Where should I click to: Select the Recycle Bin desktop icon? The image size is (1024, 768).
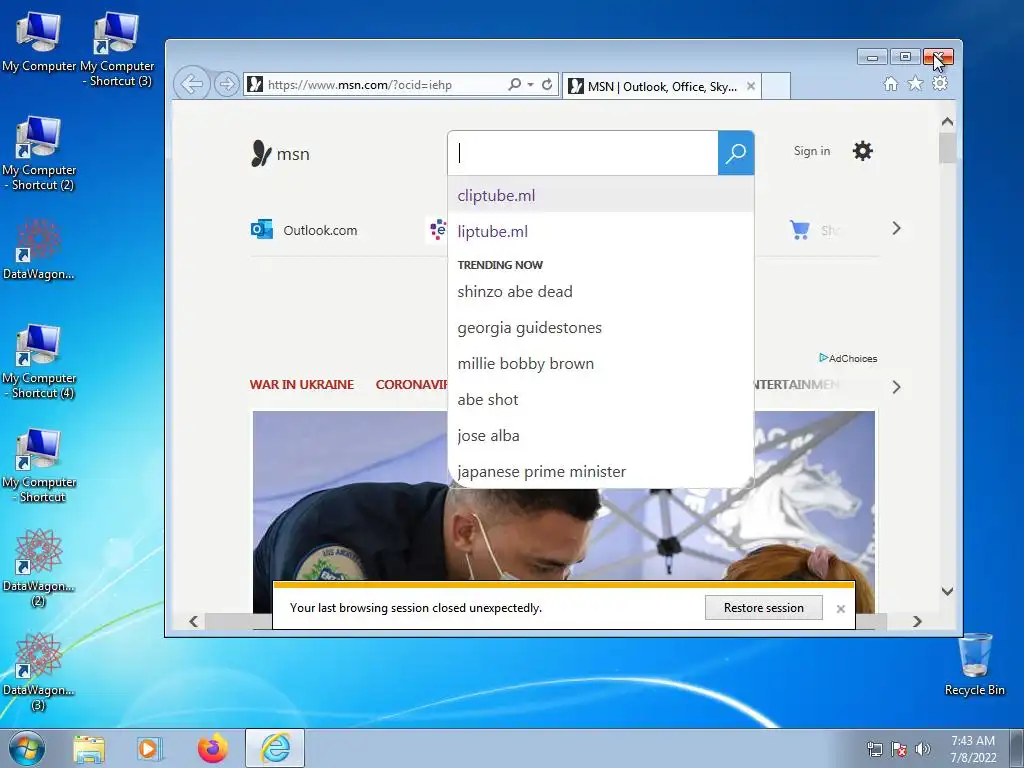974,664
